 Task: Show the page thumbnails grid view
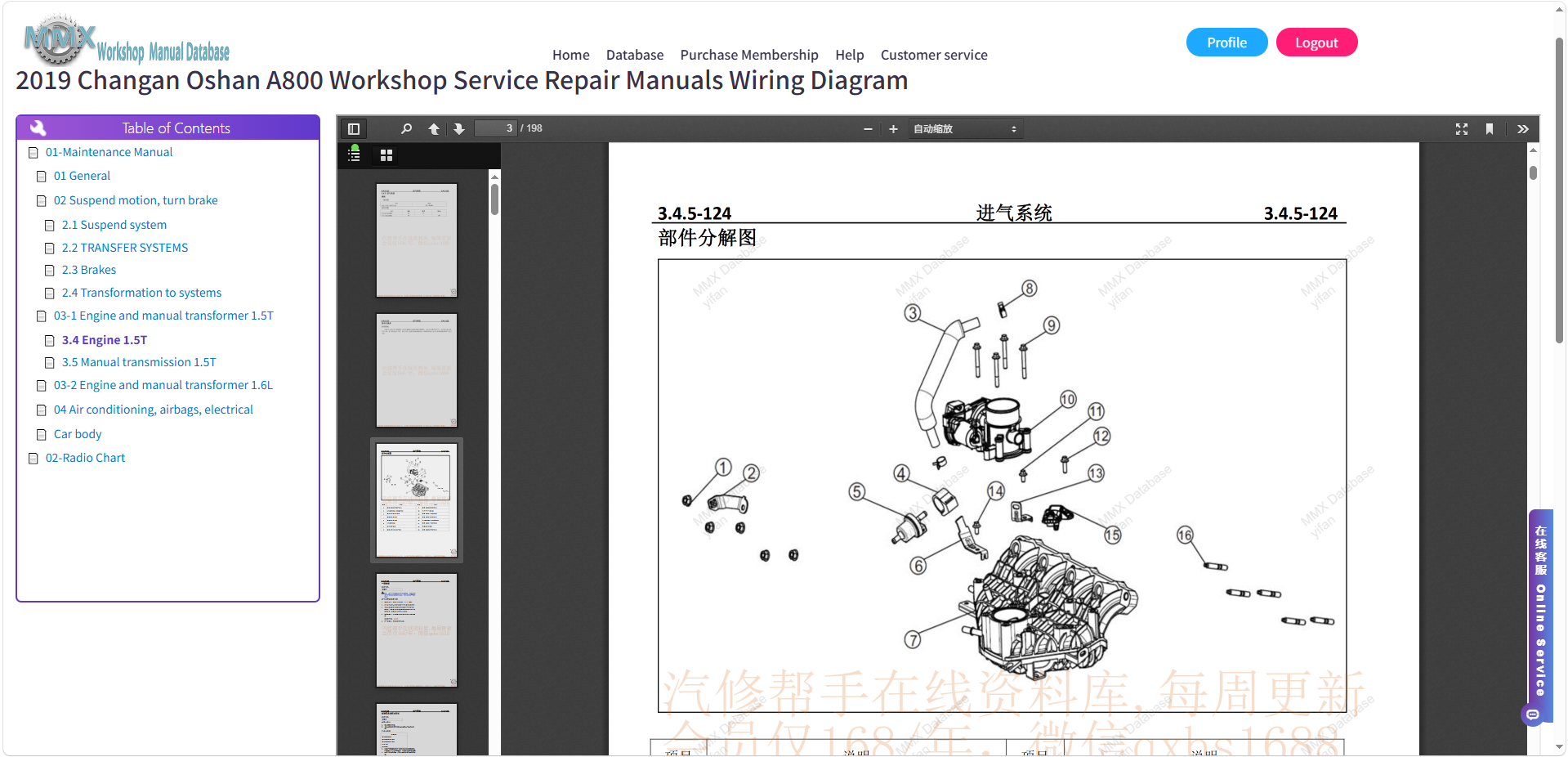coord(386,155)
